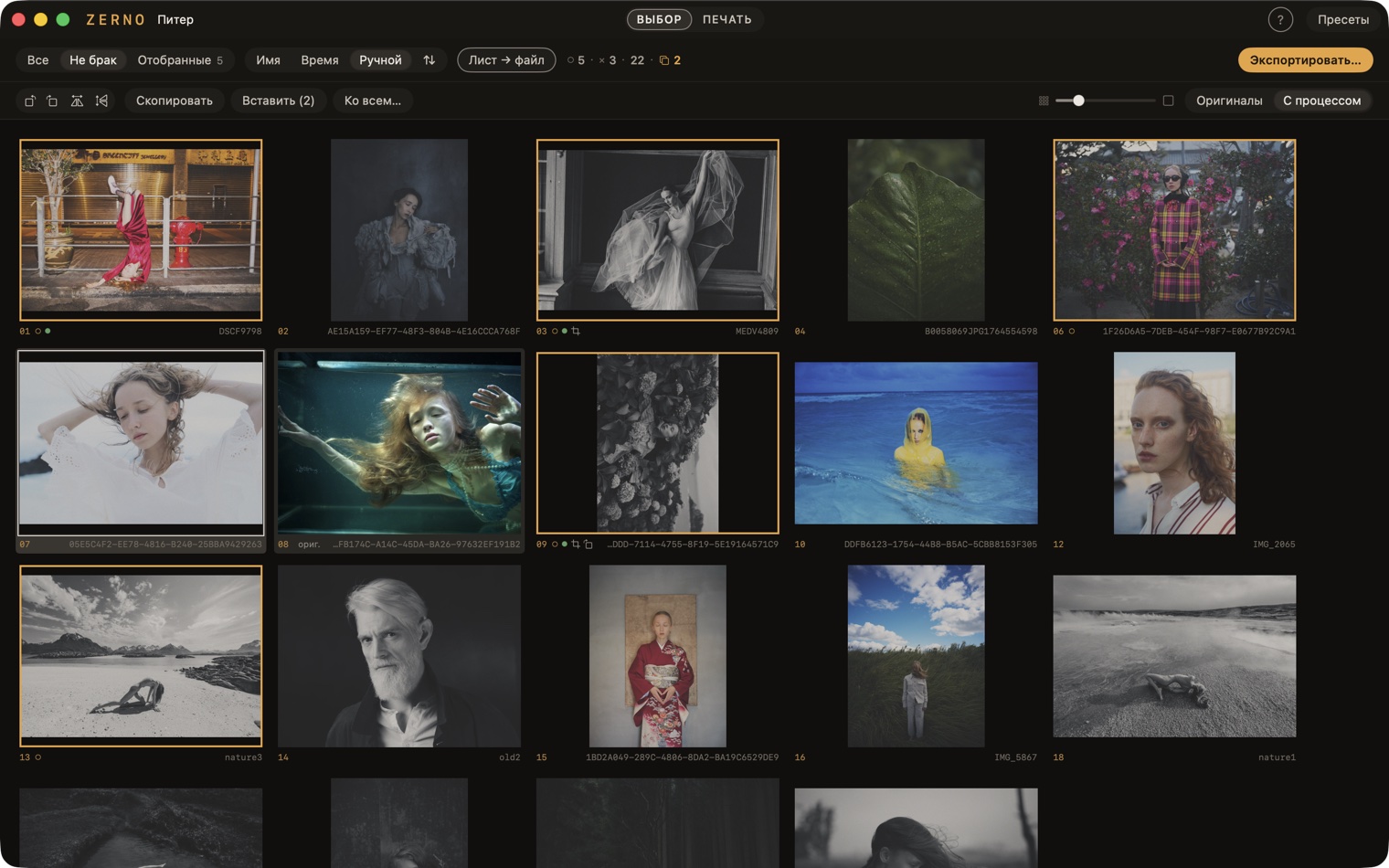Open help via question mark icon
The image size is (1389, 868).
pos(1280,19)
